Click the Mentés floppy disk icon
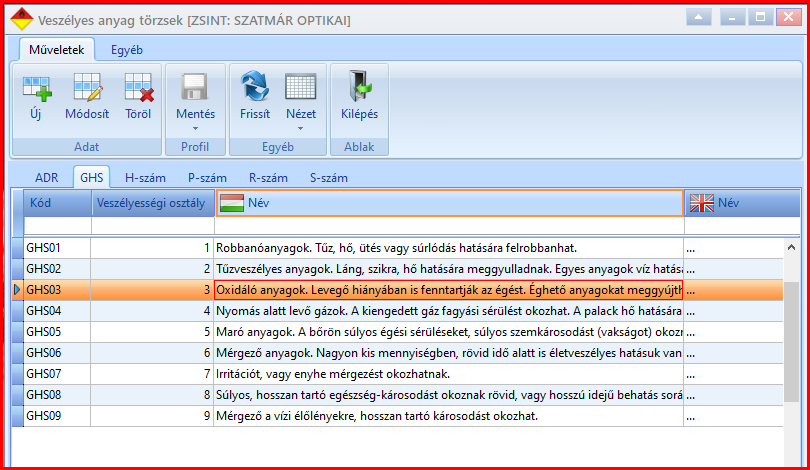 (195, 87)
